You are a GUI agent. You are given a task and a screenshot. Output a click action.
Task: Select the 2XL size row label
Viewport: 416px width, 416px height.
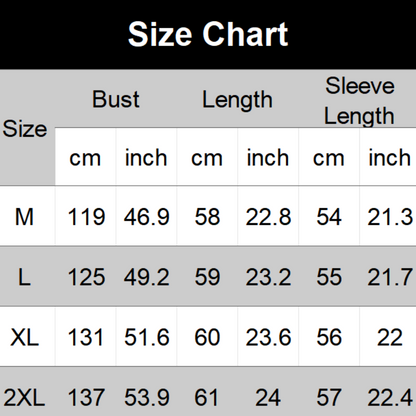tap(24, 397)
